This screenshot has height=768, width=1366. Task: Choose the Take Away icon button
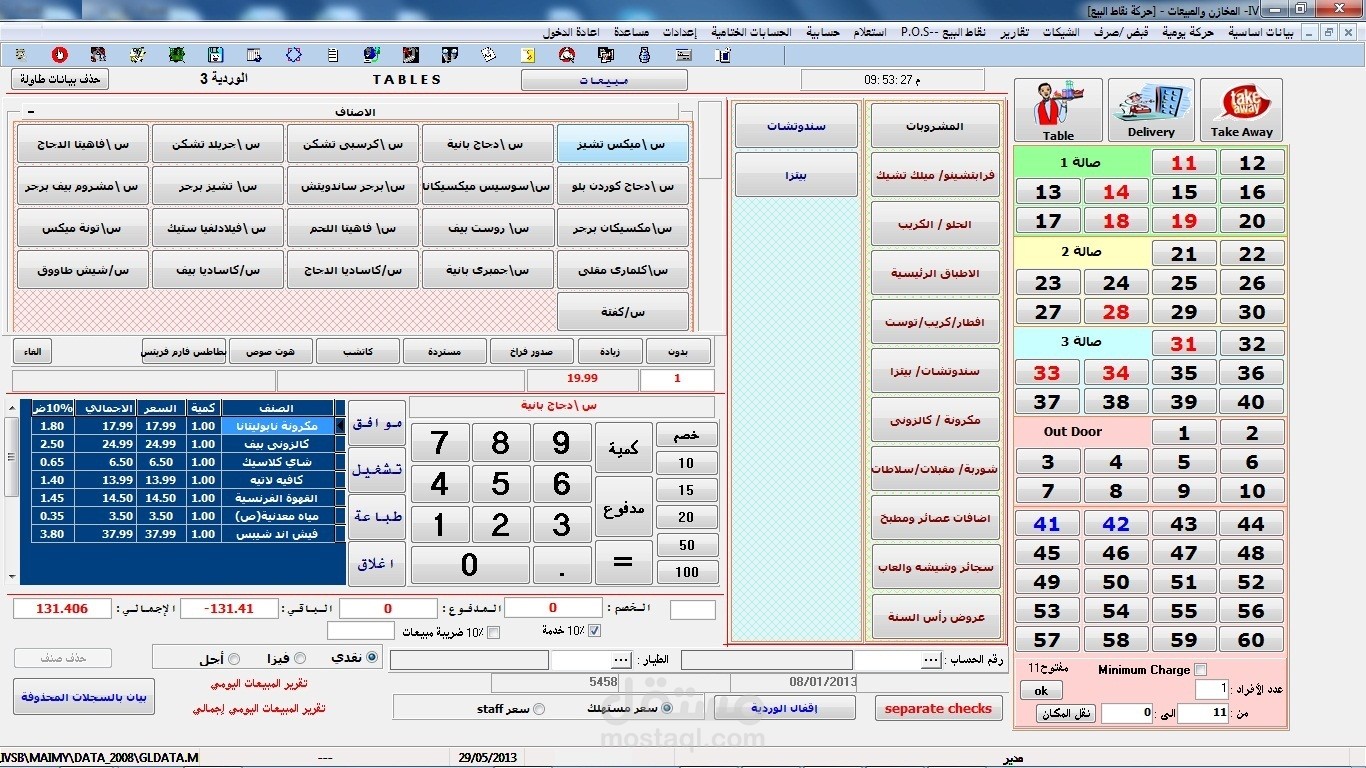(1241, 110)
